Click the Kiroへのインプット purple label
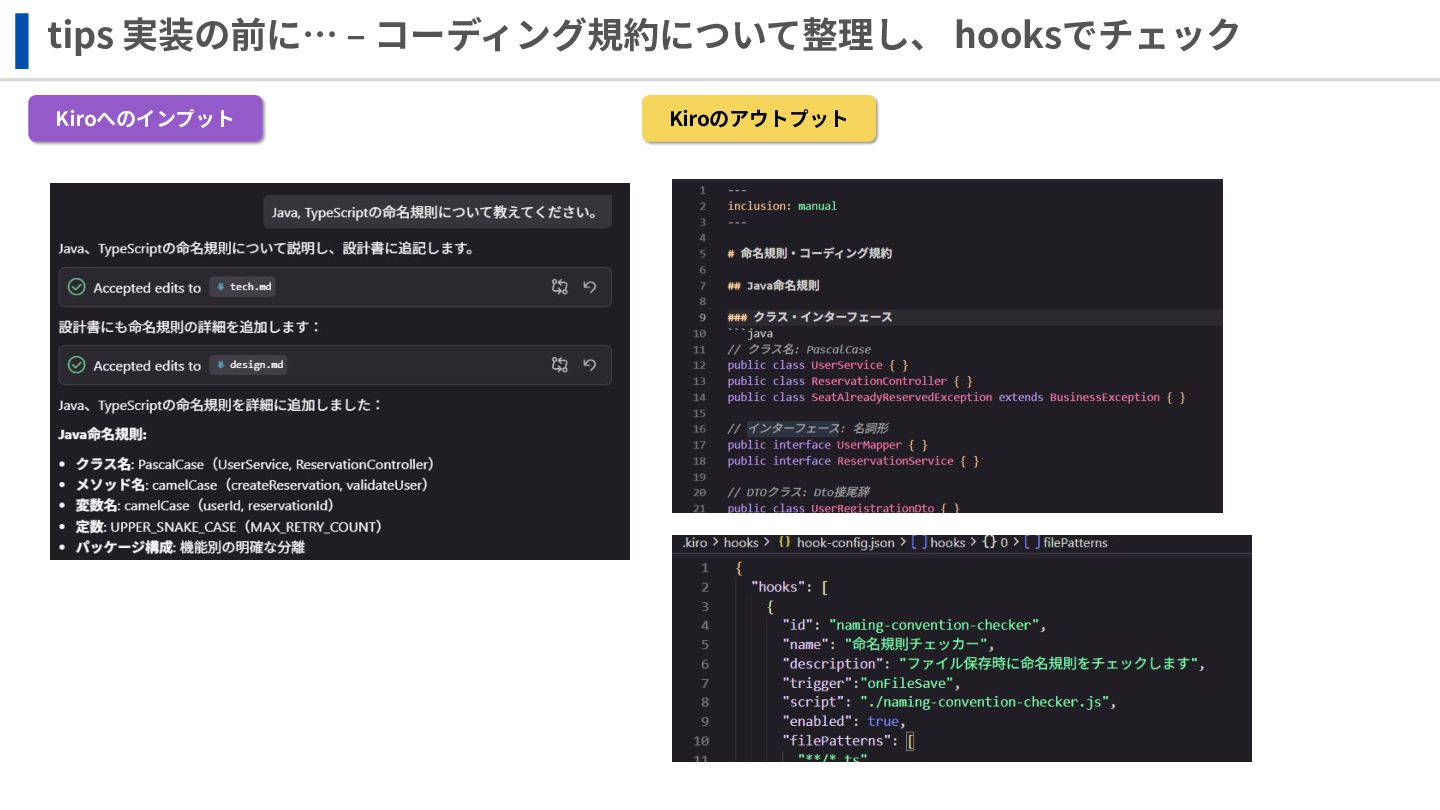 click(x=145, y=118)
